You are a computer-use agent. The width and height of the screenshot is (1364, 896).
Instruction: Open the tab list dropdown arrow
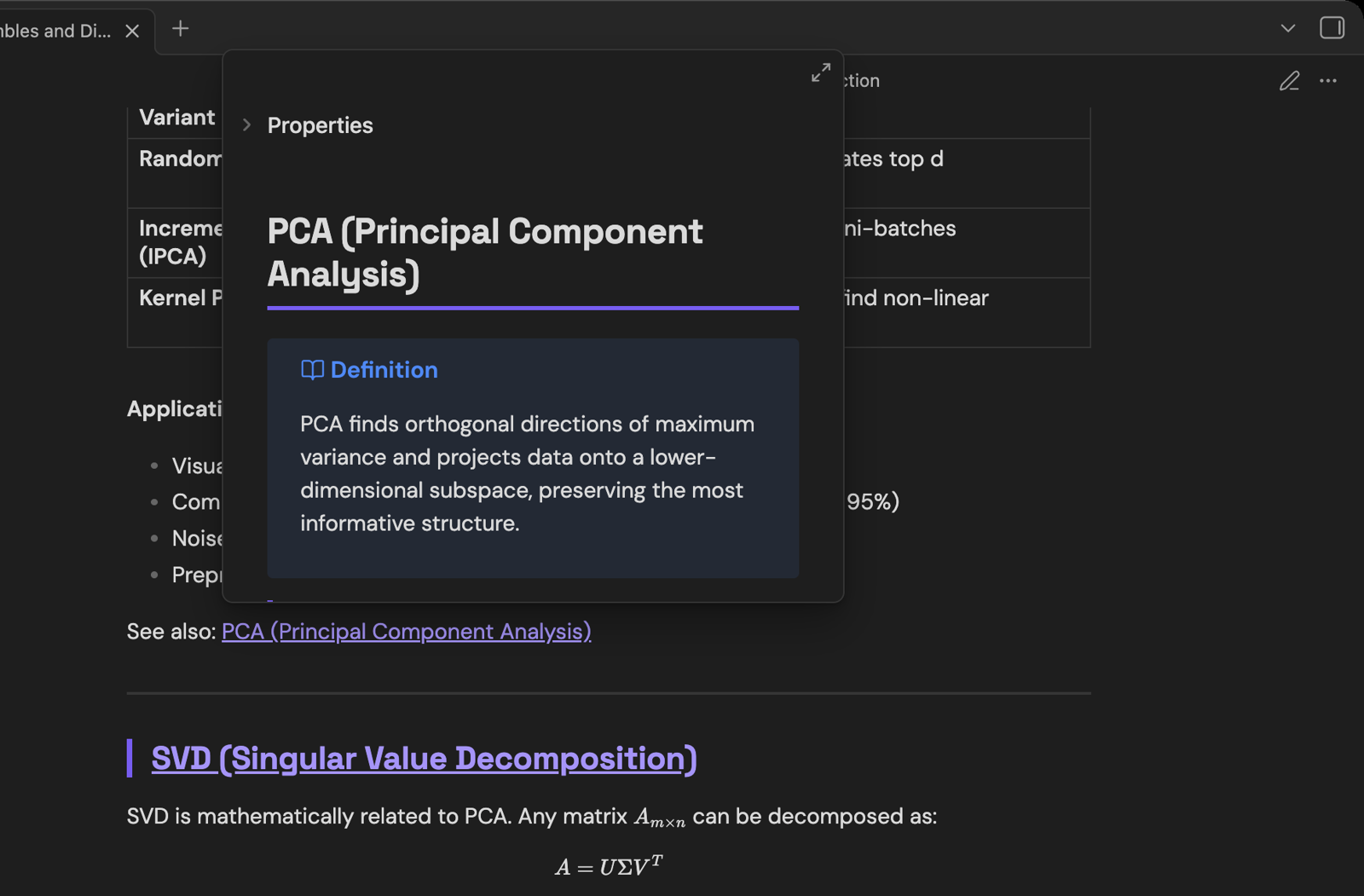coord(1288,29)
